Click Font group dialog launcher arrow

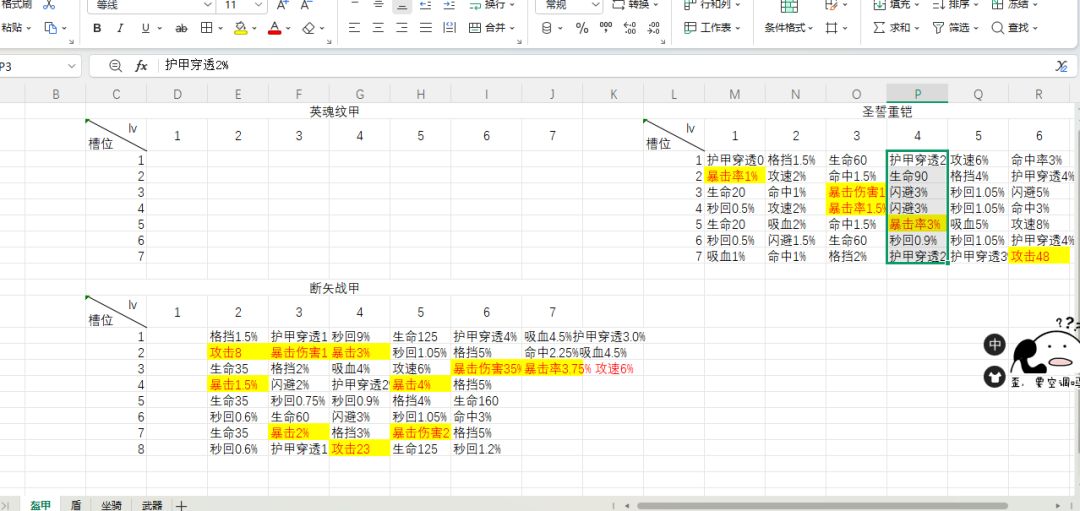click(x=329, y=43)
